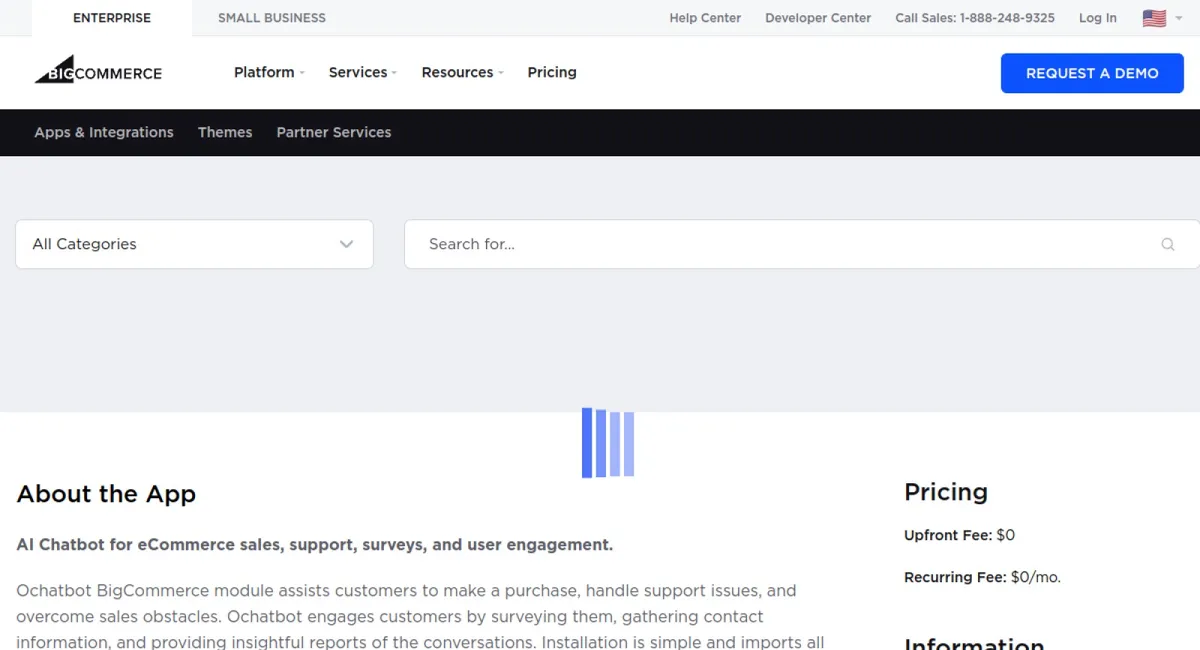Open the Themes section

[225, 132]
